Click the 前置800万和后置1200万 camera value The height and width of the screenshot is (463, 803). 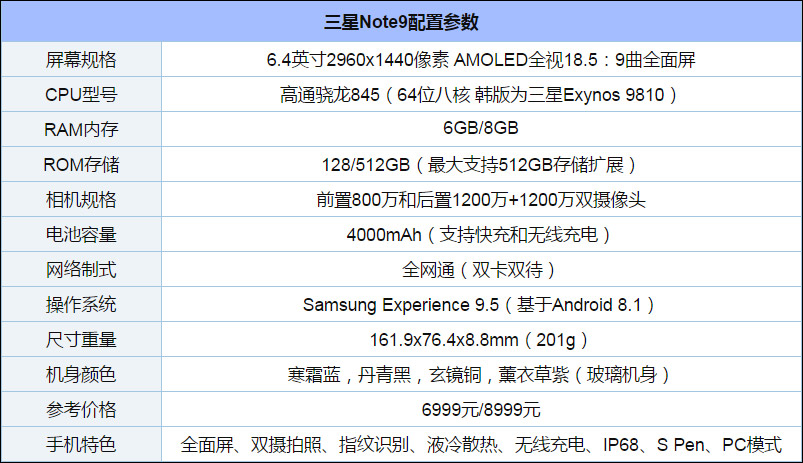coord(481,200)
